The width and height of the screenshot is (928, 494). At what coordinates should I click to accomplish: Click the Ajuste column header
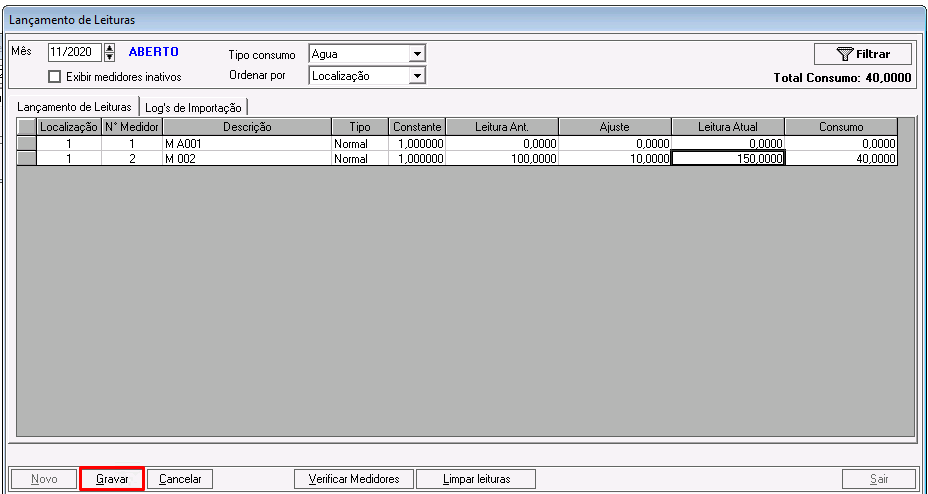click(x=615, y=127)
